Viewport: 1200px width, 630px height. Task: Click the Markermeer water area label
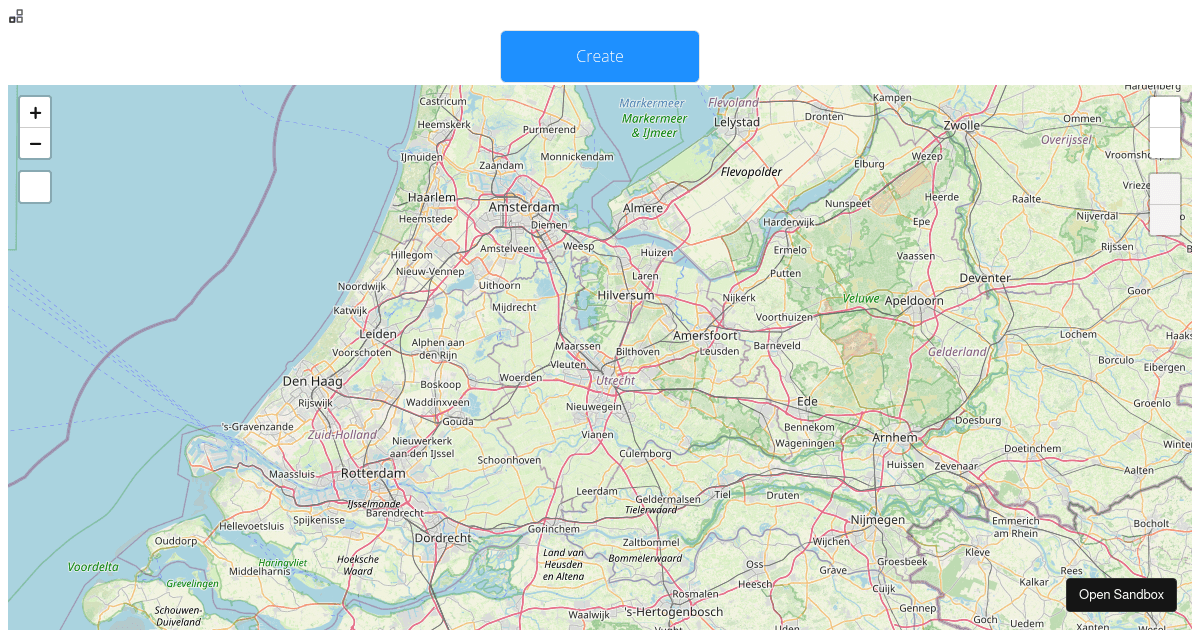coord(652,103)
